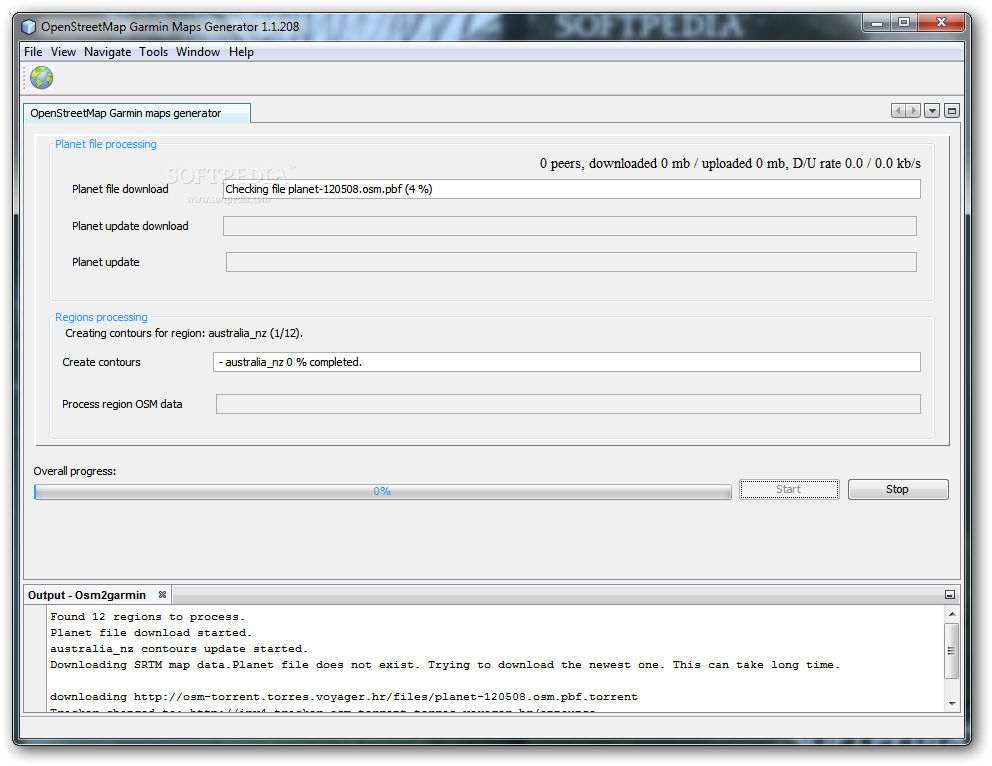Click the globe icon in toolbar
The image size is (992, 766).
[42, 78]
